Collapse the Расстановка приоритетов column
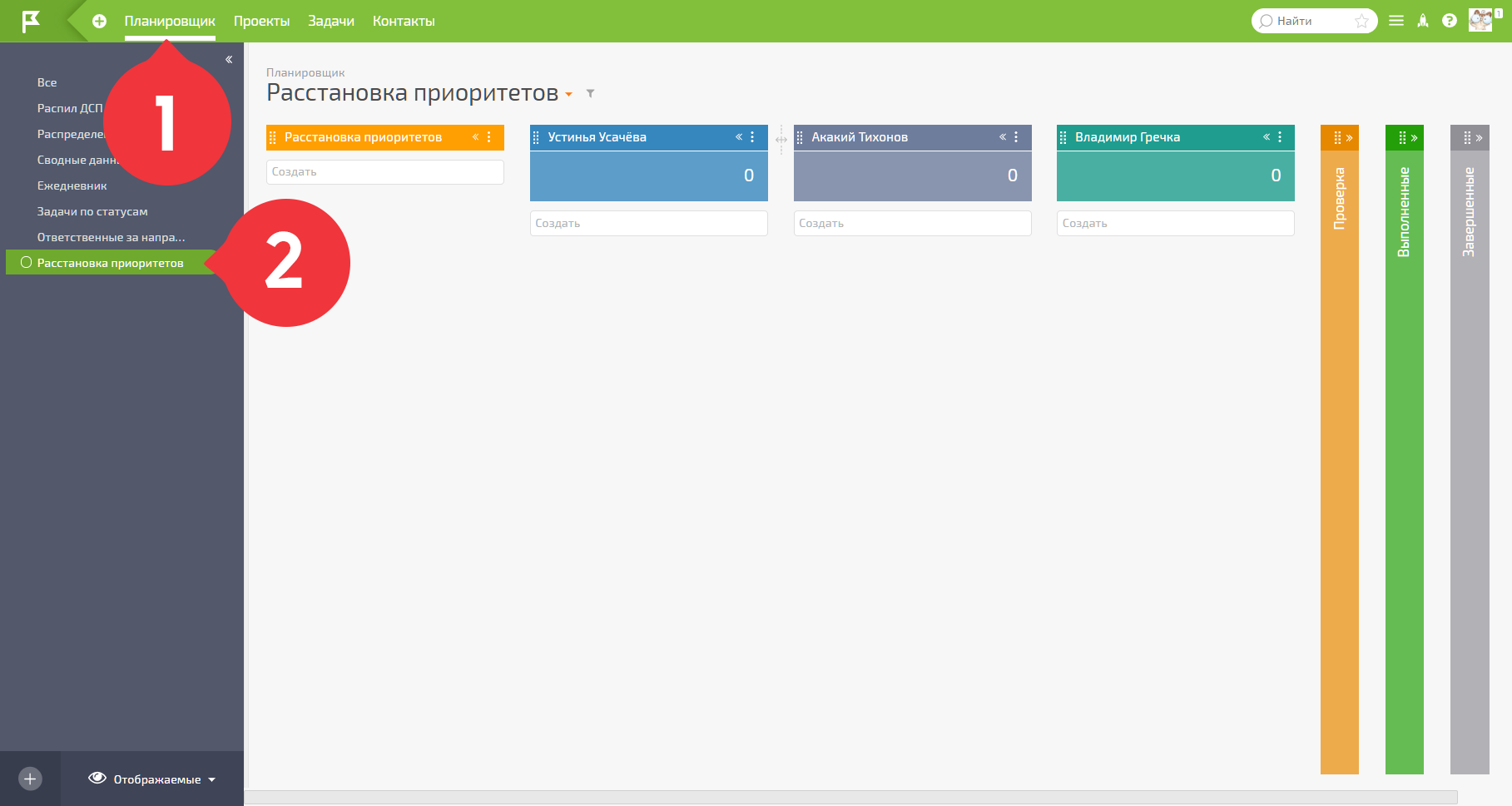Viewport: 1512px width, 806px height. point(475,137)
